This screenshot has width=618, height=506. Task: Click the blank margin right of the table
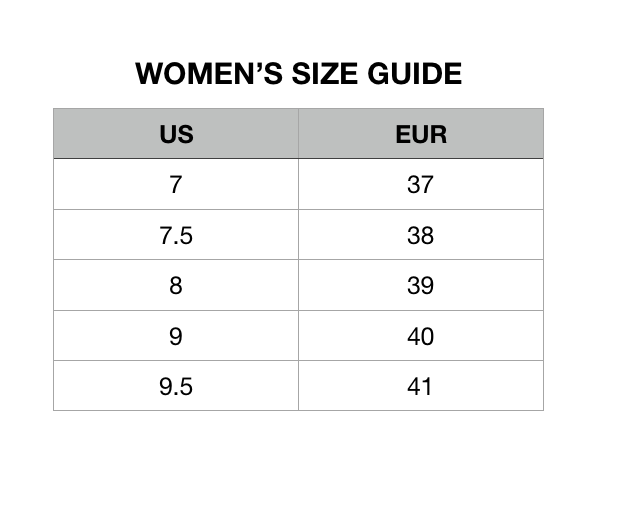[581, 260]
